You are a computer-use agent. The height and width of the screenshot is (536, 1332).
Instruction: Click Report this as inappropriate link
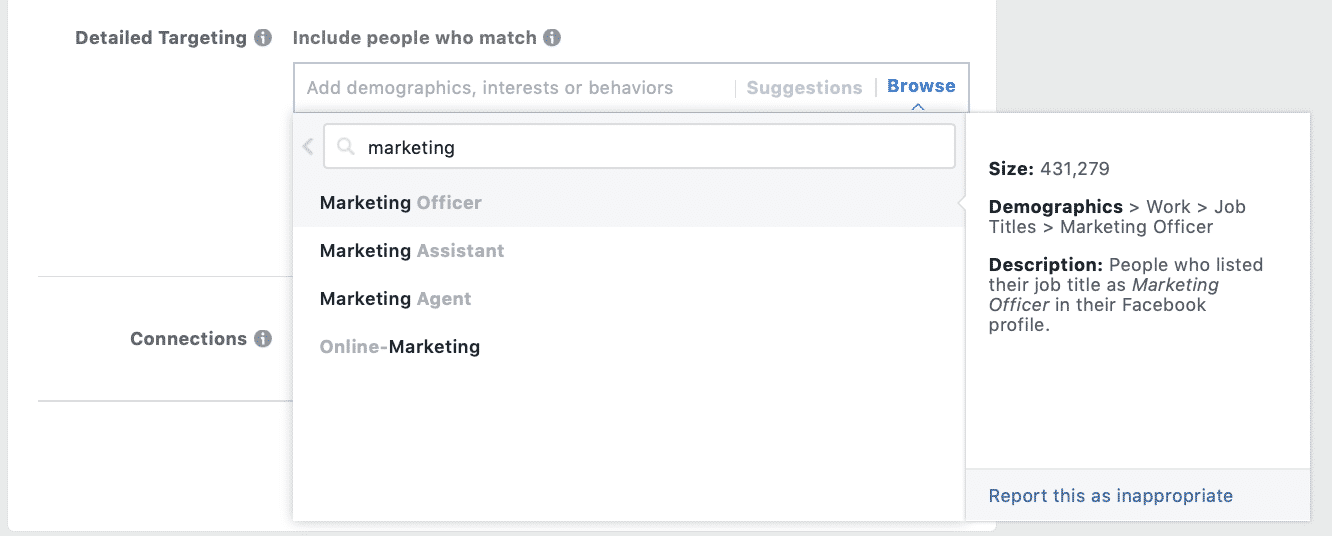point(1110,496)
